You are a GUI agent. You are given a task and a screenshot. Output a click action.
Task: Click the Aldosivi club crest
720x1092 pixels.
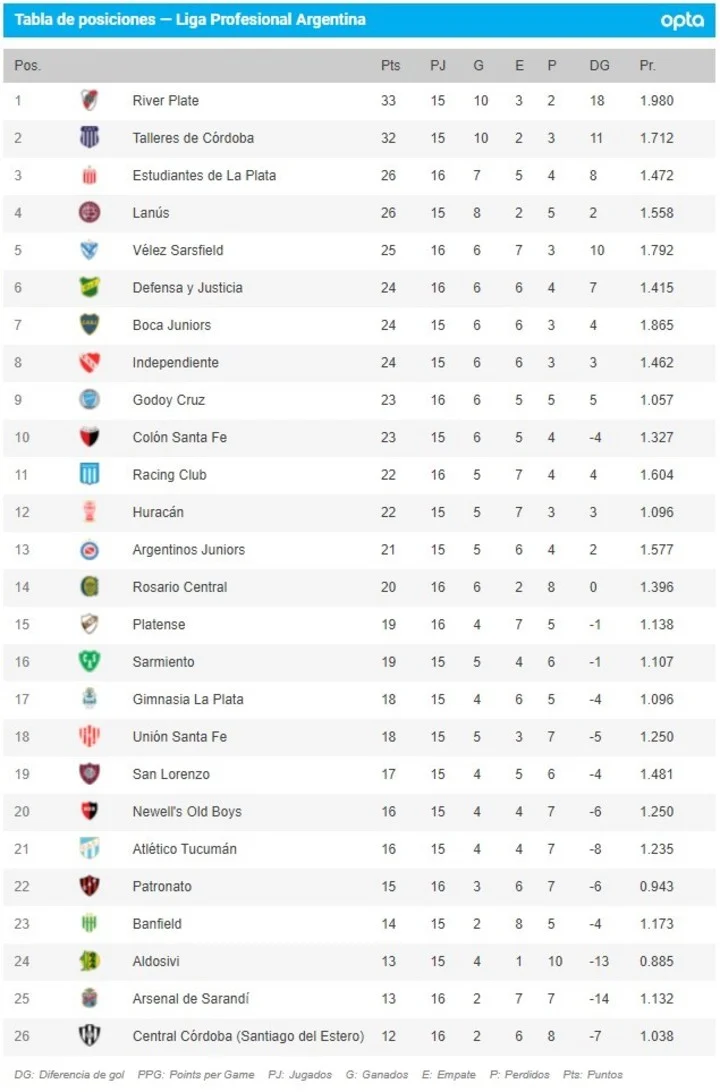[x=89, y=960]
